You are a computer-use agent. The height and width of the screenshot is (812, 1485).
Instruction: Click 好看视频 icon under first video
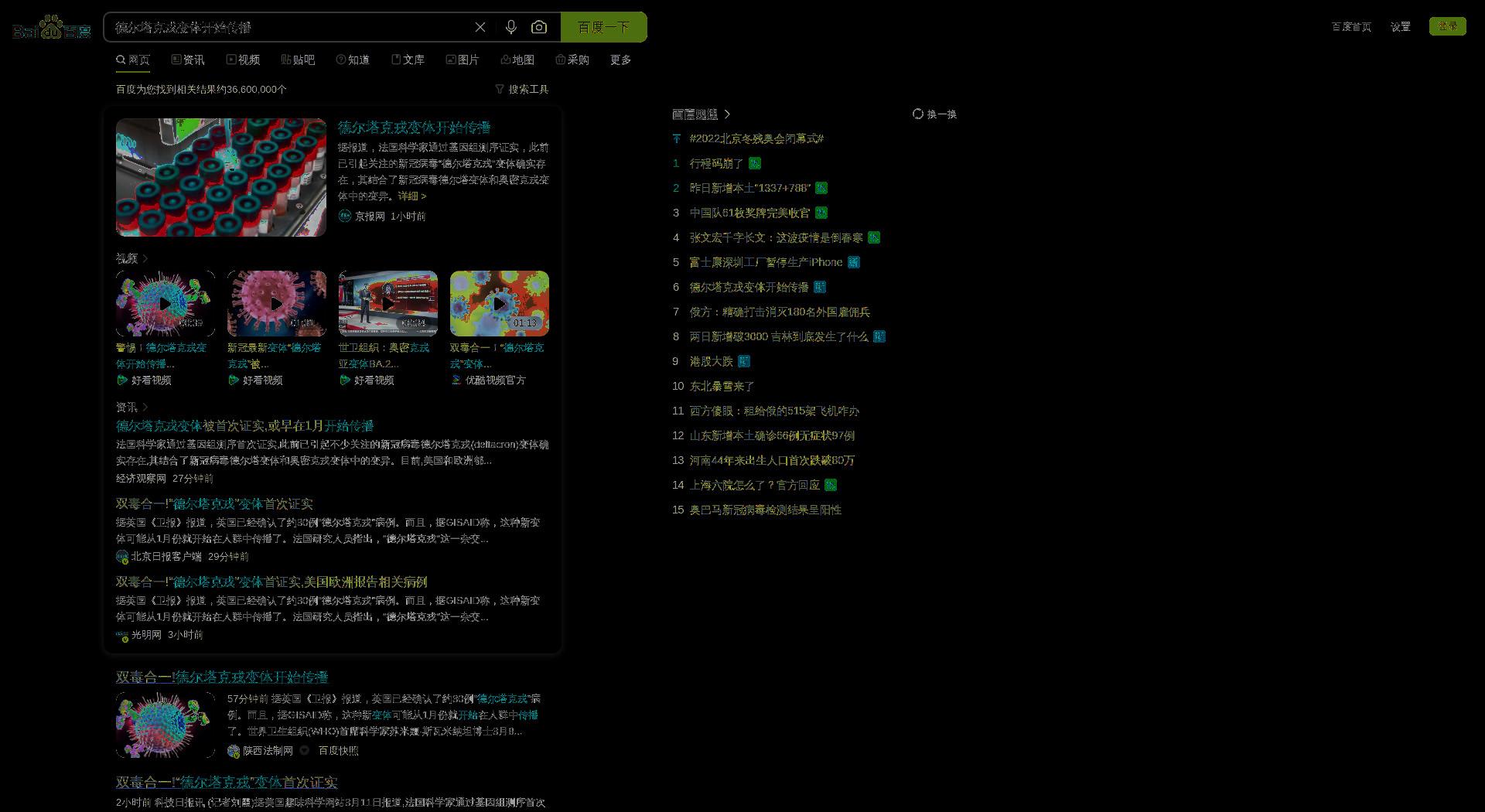coord(122,380)
